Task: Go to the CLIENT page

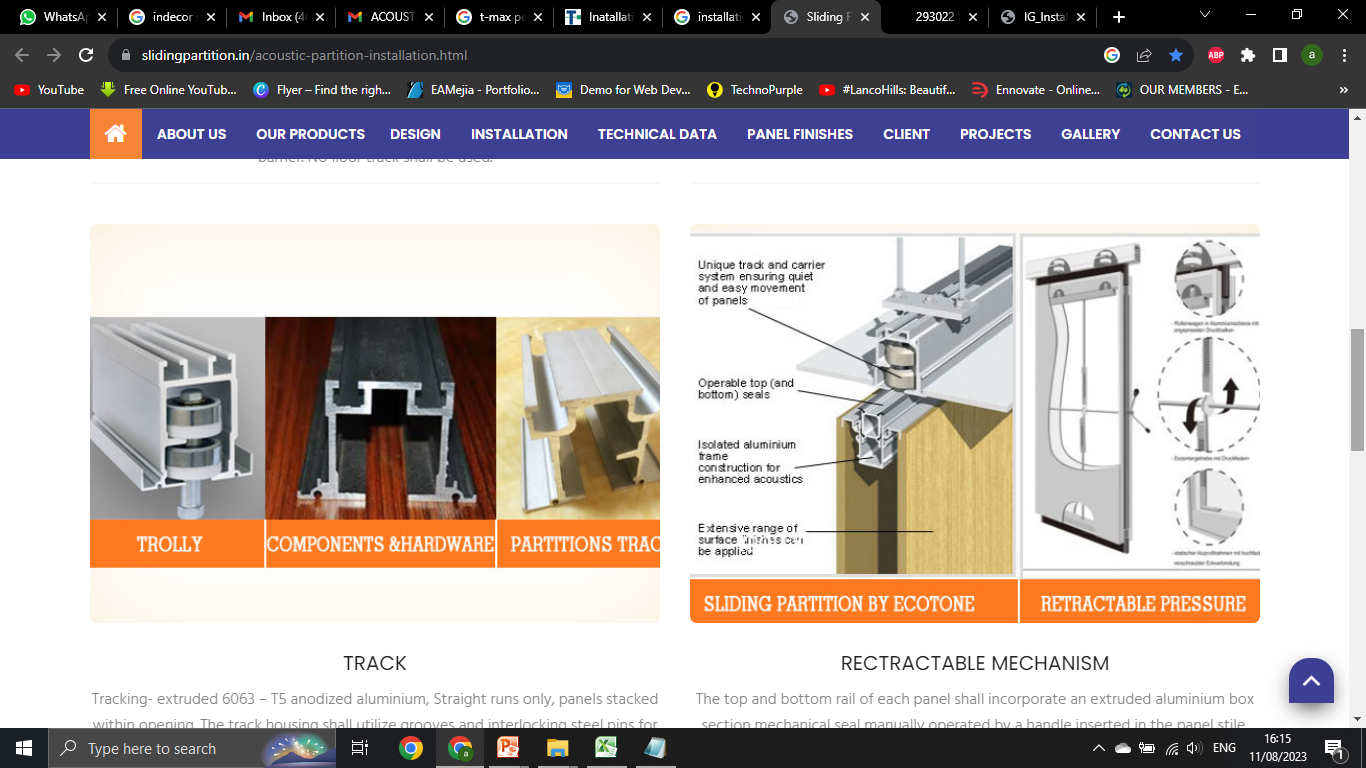Action: [x=907, y=134]
